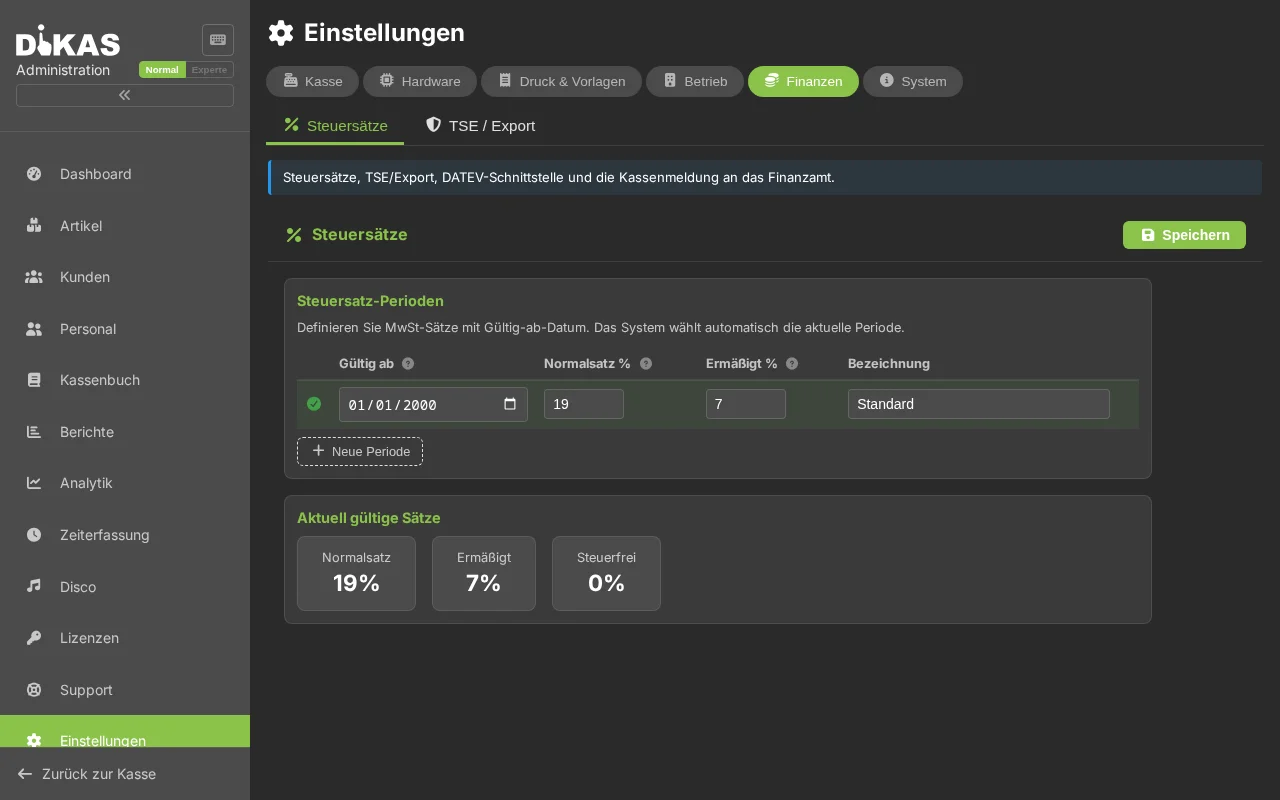This screenshot has width=1280, height=800.
Task: Click the green active-period check icon
Action: [x=314, y=404]
